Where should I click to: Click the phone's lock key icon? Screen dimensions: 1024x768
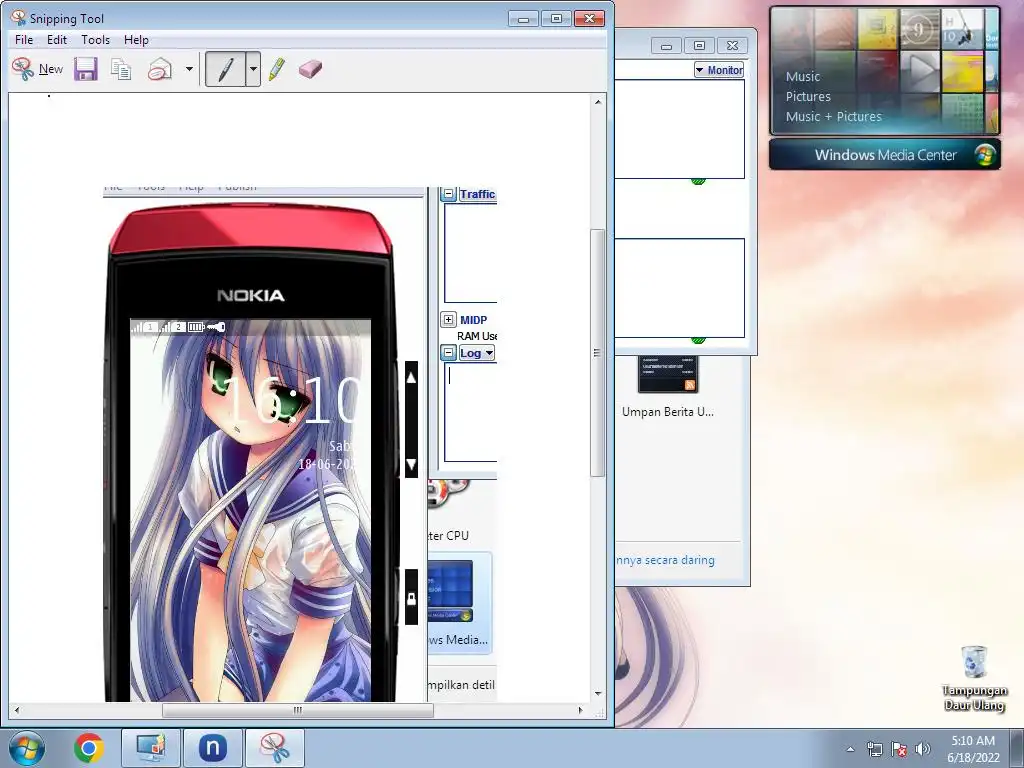click(x=411, y=598)
